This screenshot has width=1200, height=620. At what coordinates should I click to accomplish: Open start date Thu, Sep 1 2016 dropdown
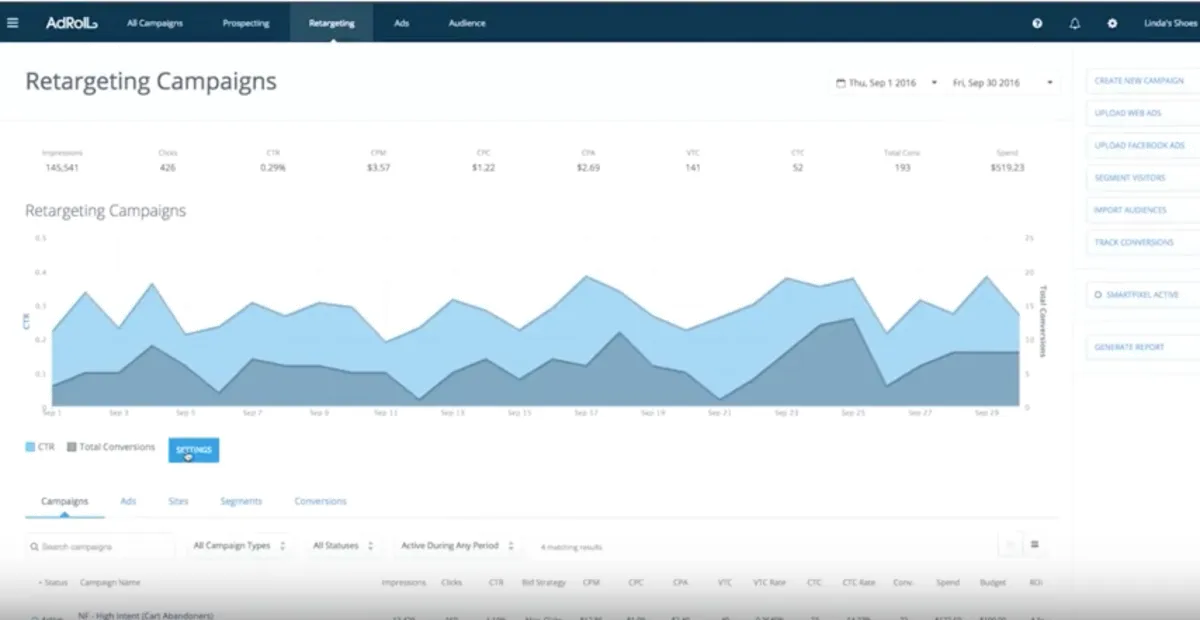click(887, 83)
